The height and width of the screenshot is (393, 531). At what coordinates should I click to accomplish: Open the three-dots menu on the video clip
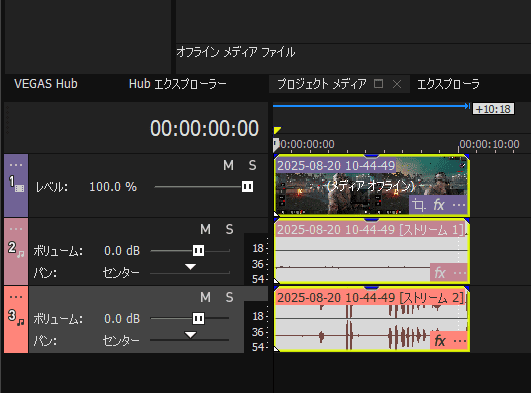click(459, 205)
